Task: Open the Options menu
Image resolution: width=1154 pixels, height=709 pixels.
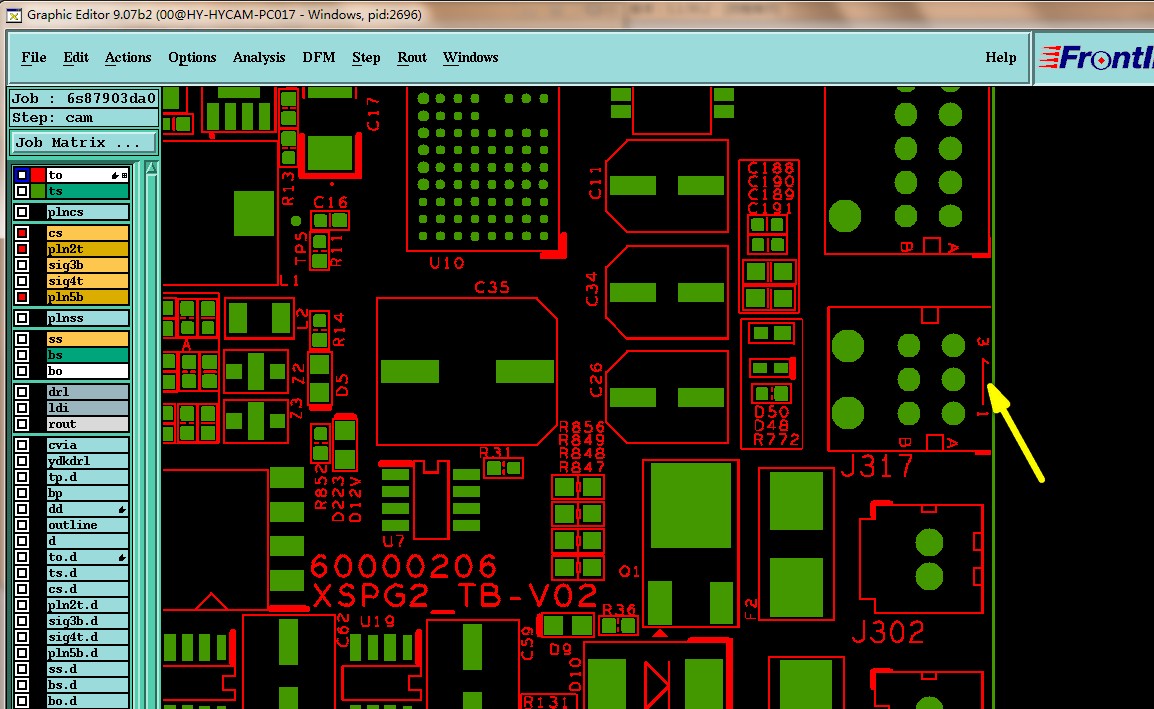Action: coord(192,57)
